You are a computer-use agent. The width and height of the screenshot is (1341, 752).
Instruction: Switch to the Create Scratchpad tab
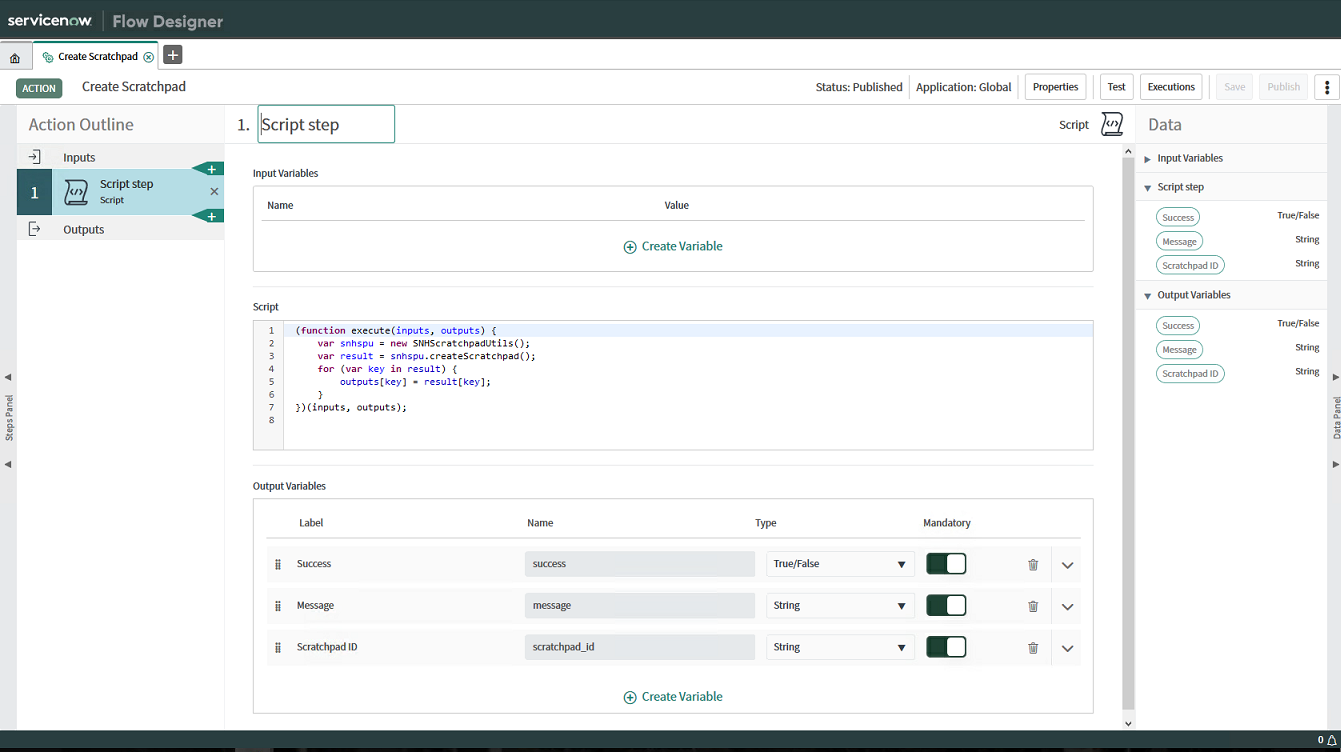97,55
